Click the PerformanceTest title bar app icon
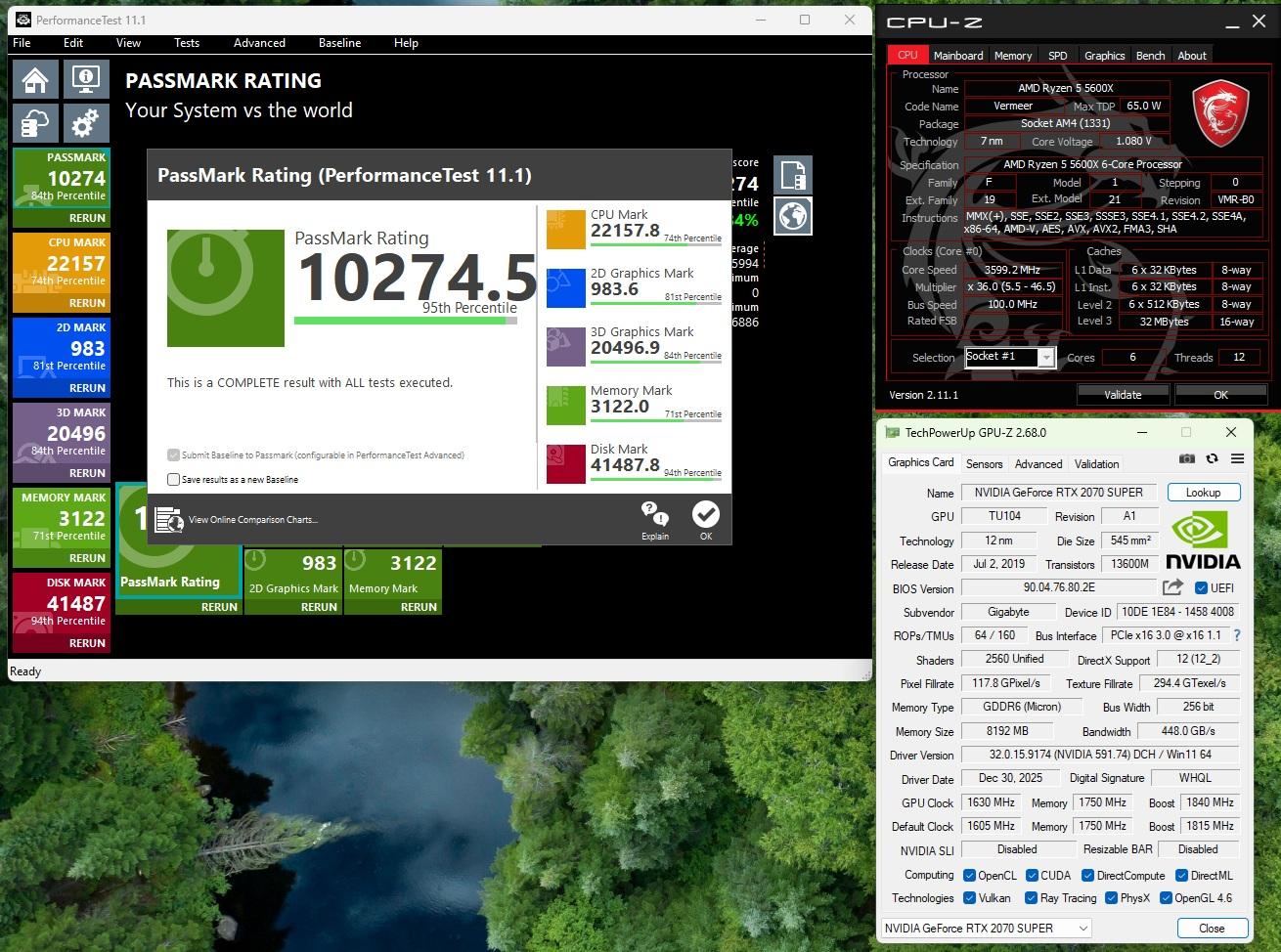 [x=23, y=20]
